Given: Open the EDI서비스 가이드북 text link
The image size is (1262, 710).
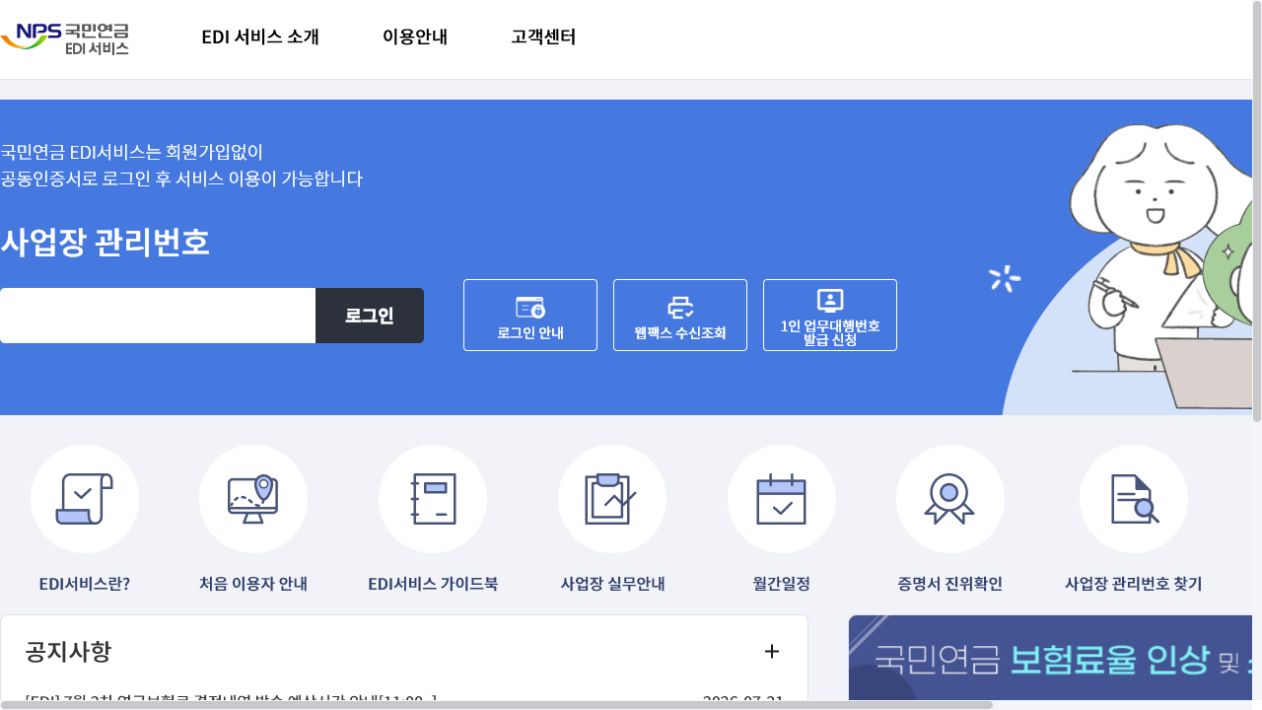Looking at the screenshot, I should pyautogui.click(x=433, y=584).
